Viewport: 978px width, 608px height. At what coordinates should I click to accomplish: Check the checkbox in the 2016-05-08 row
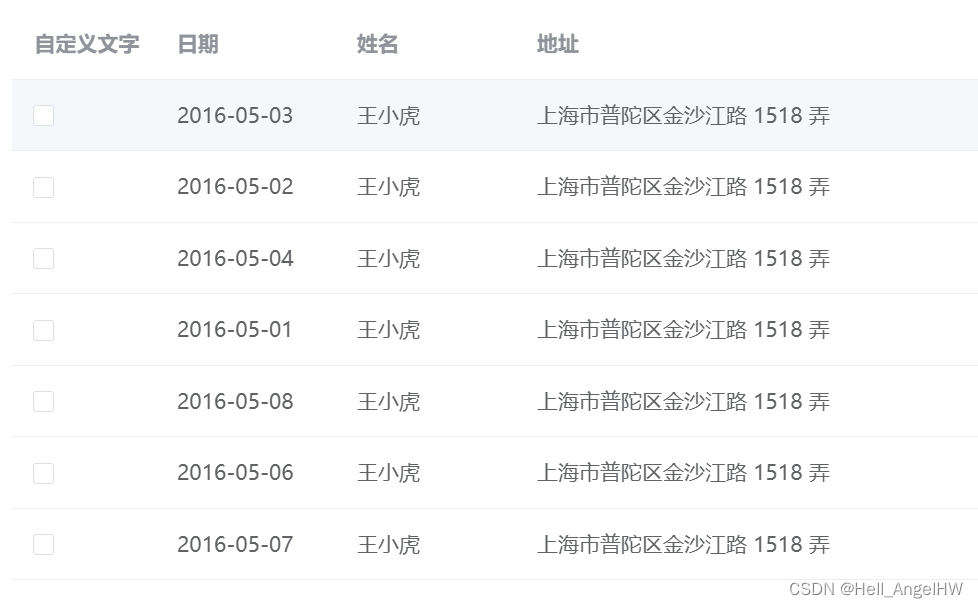coord(43,400)
